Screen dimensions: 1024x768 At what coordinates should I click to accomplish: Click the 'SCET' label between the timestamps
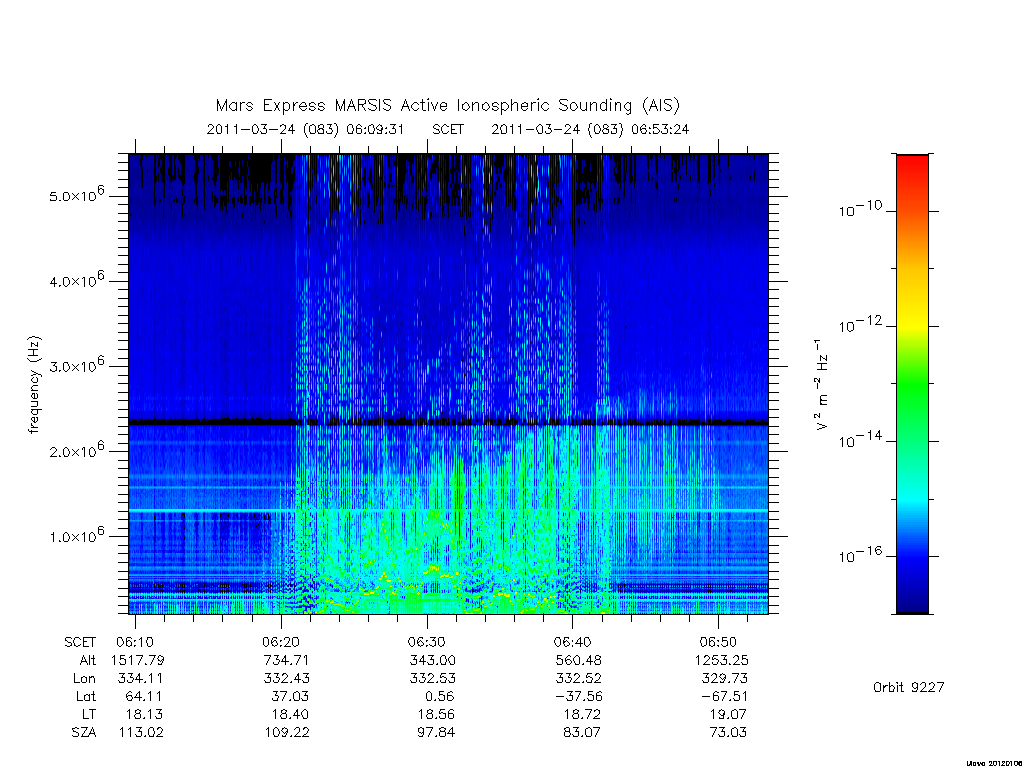pyautogui.click(x=448, y=129)
